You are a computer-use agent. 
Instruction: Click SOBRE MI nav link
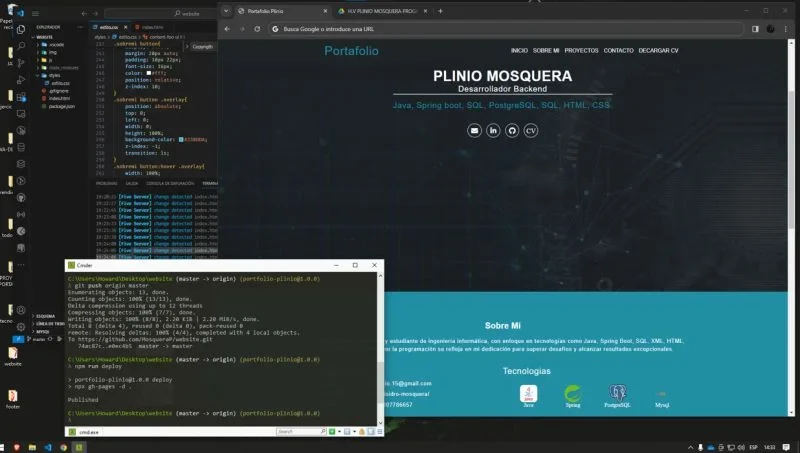(x=546, y=51)
